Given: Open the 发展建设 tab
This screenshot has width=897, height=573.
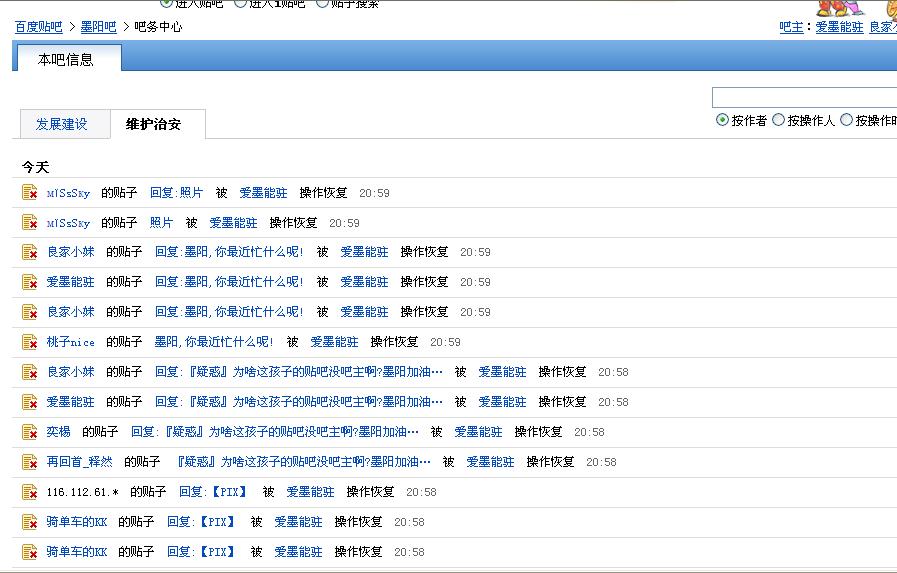Looking at the screenshot, I should point(65,124).
